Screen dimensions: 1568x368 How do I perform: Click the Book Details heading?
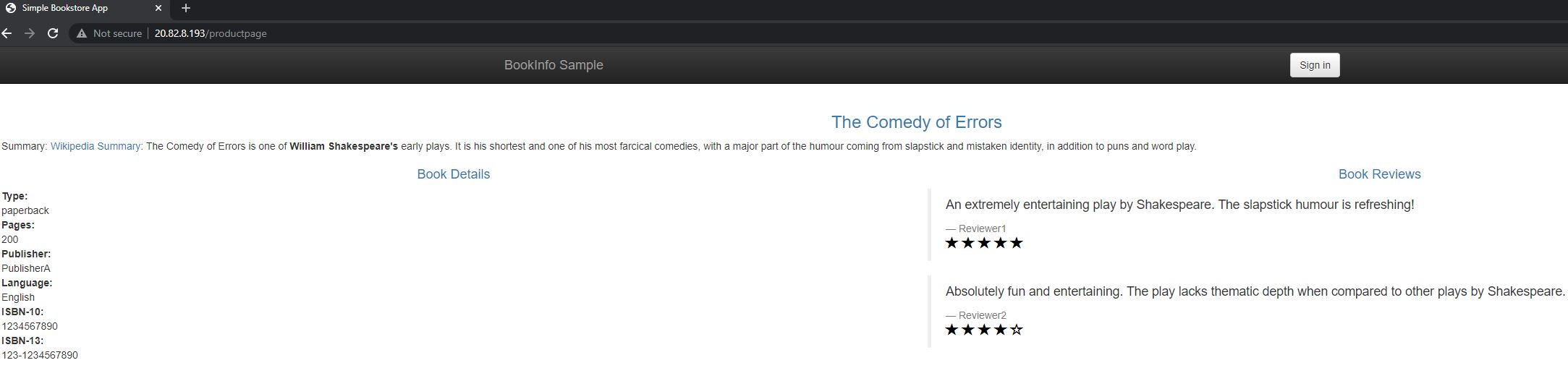[x=453, y=174]
